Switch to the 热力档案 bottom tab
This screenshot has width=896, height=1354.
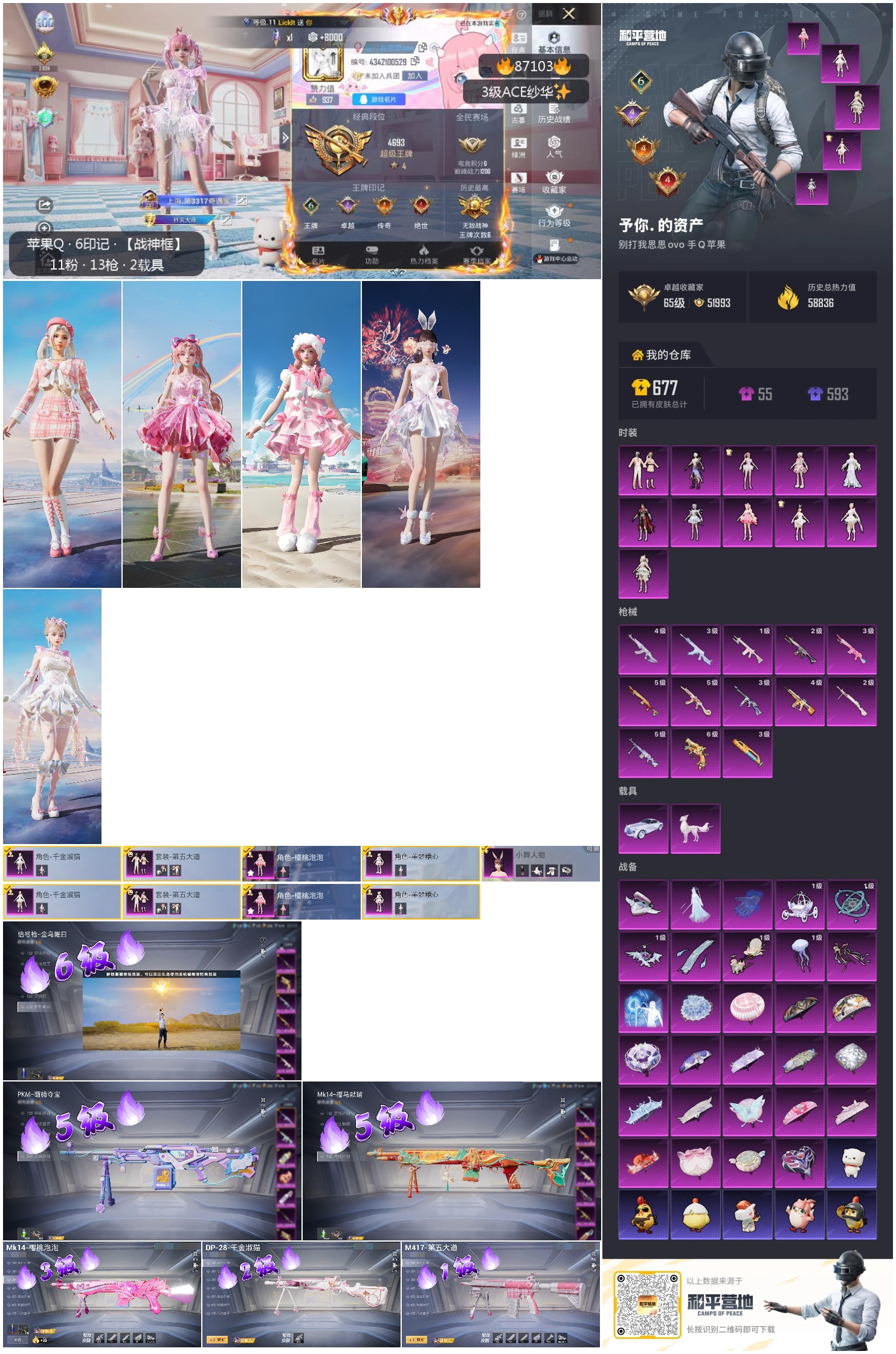point(424,255)
